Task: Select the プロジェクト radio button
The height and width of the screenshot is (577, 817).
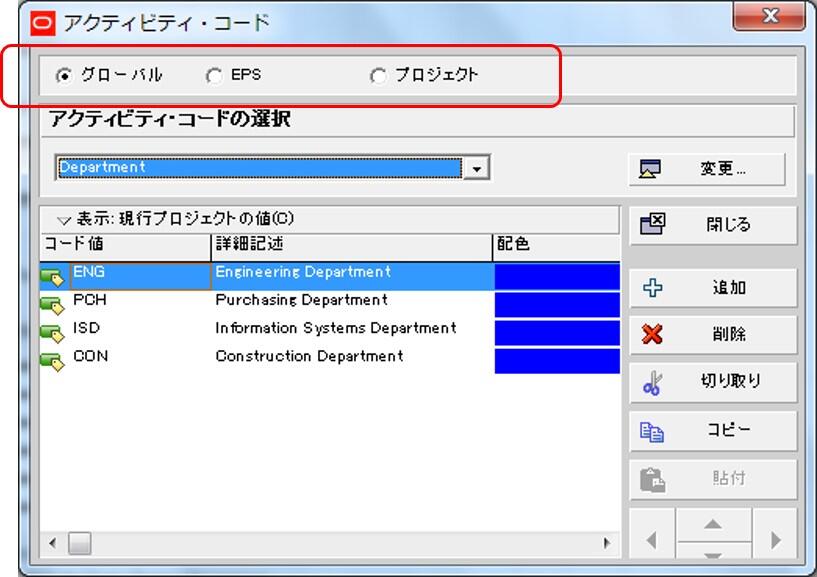Action: coord(378,76)
